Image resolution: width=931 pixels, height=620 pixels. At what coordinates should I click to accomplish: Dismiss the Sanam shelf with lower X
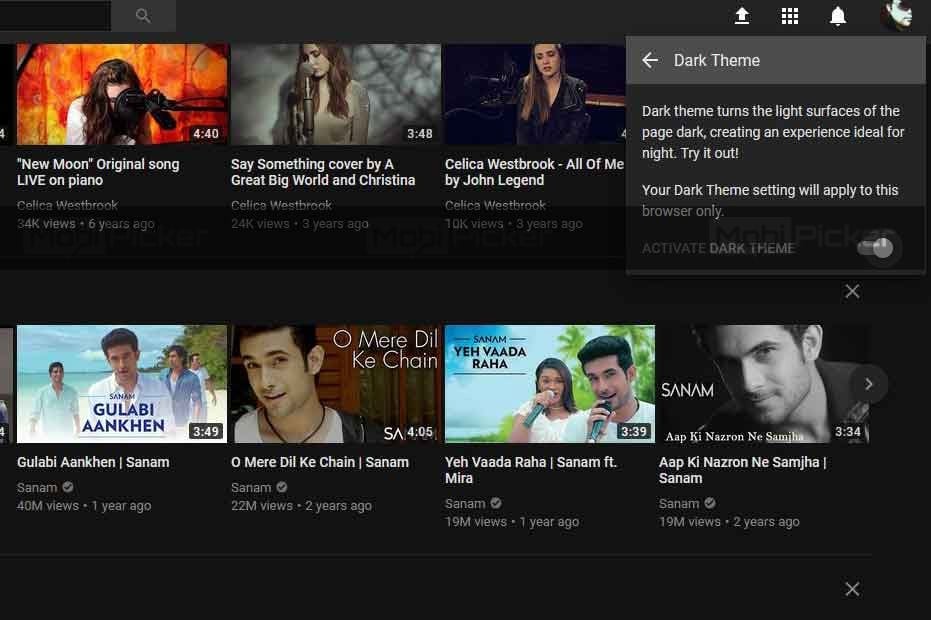(852, 589)
